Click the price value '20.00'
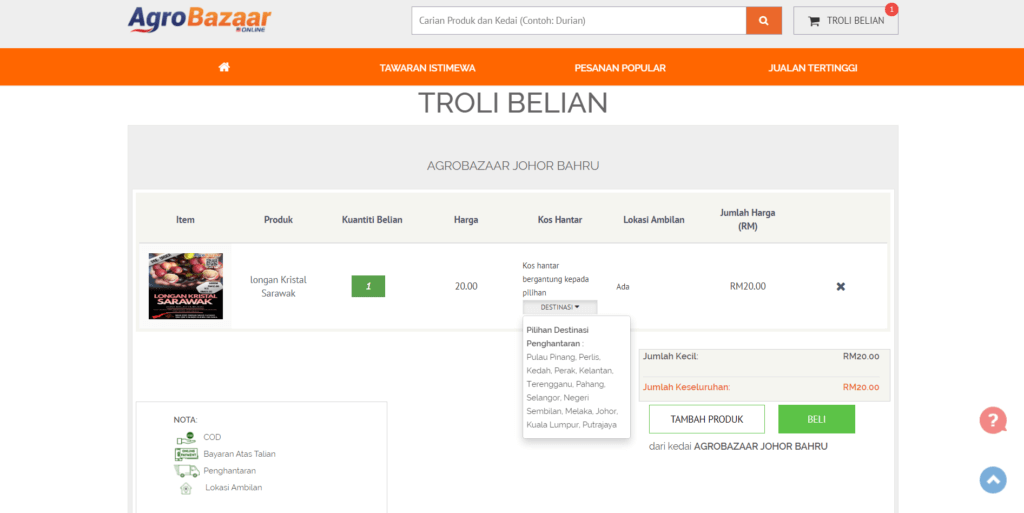Image resolution: width=1024 pixels, height=513 pixels. tap(466, 286)
